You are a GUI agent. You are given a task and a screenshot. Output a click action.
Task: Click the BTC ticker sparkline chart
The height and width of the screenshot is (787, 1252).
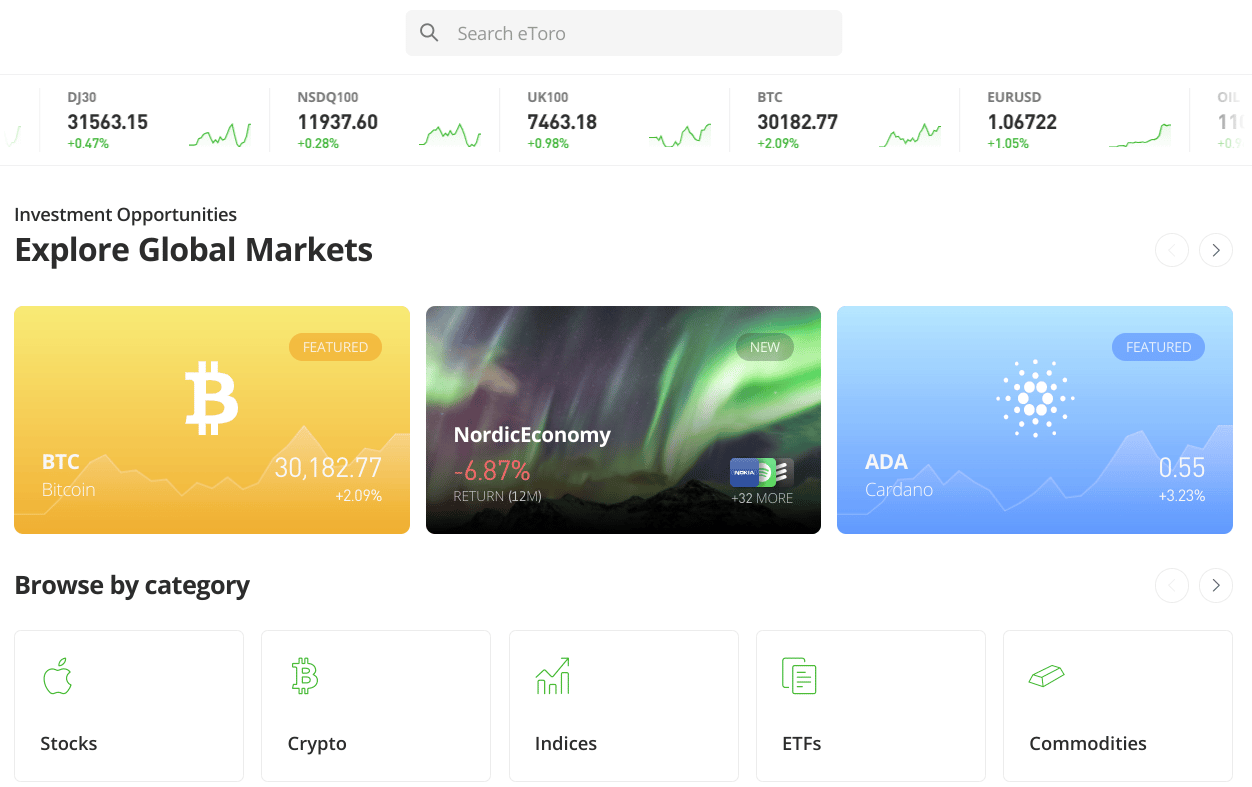(910, 135)
